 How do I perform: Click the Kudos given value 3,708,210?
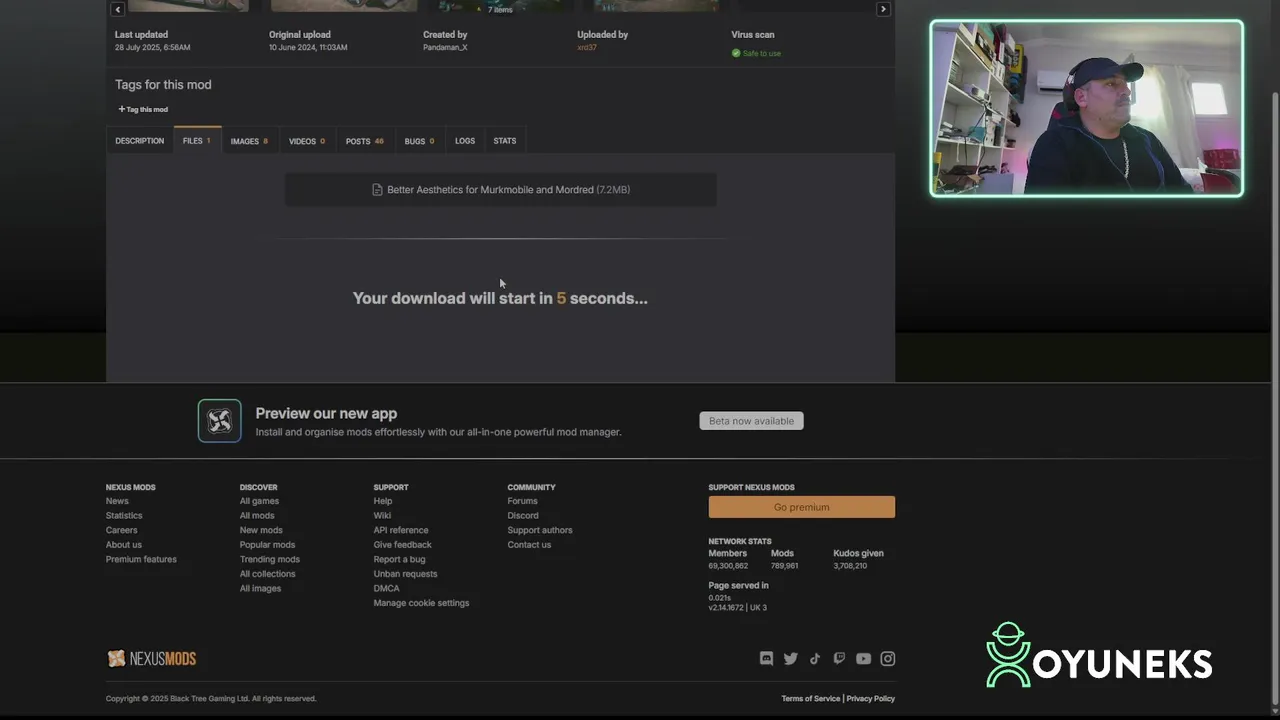[x=850, y=566]
